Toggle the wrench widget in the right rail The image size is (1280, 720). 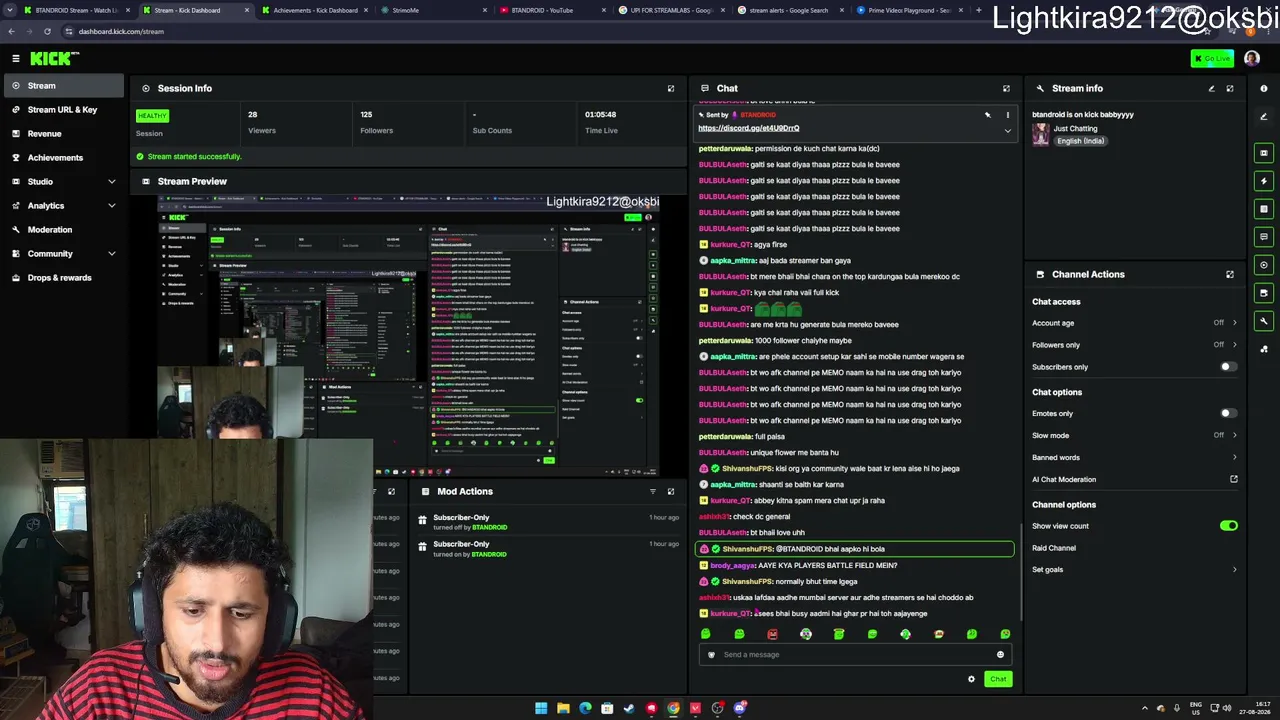[1264, 321]
